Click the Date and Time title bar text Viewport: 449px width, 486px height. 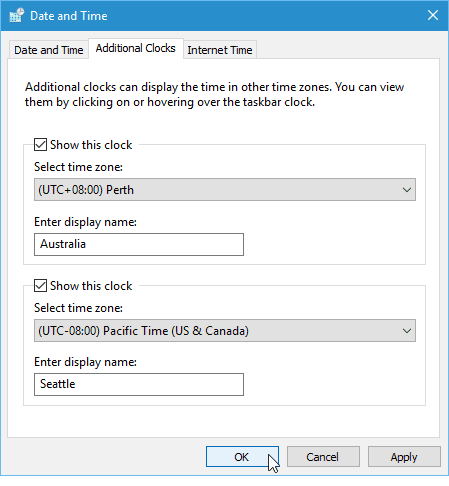69,16
